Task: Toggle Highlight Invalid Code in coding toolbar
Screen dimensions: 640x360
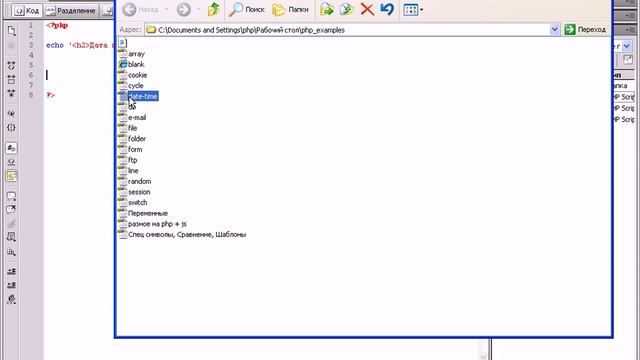Action: point(11,162)
